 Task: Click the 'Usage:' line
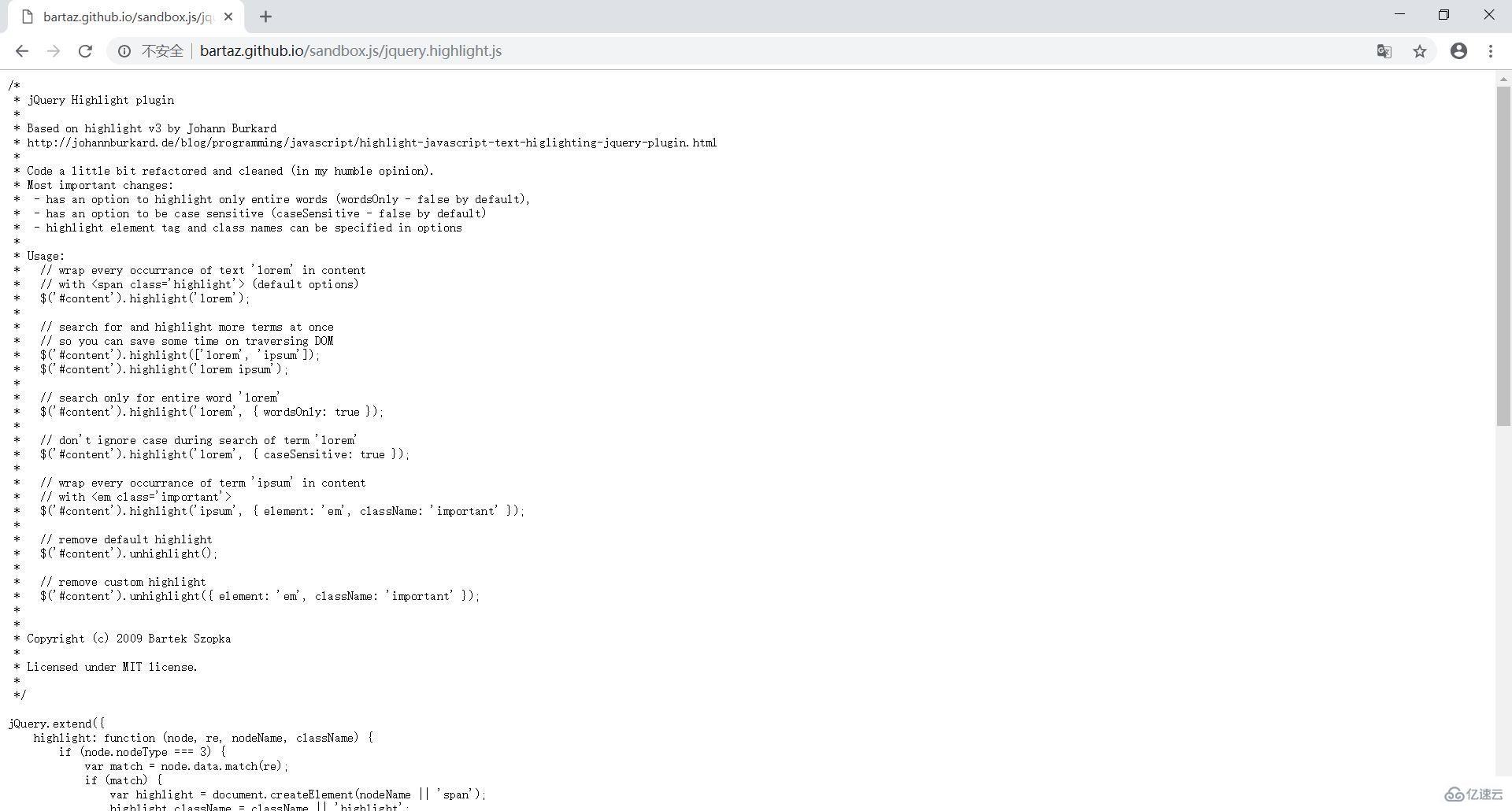tap(46, 256)
